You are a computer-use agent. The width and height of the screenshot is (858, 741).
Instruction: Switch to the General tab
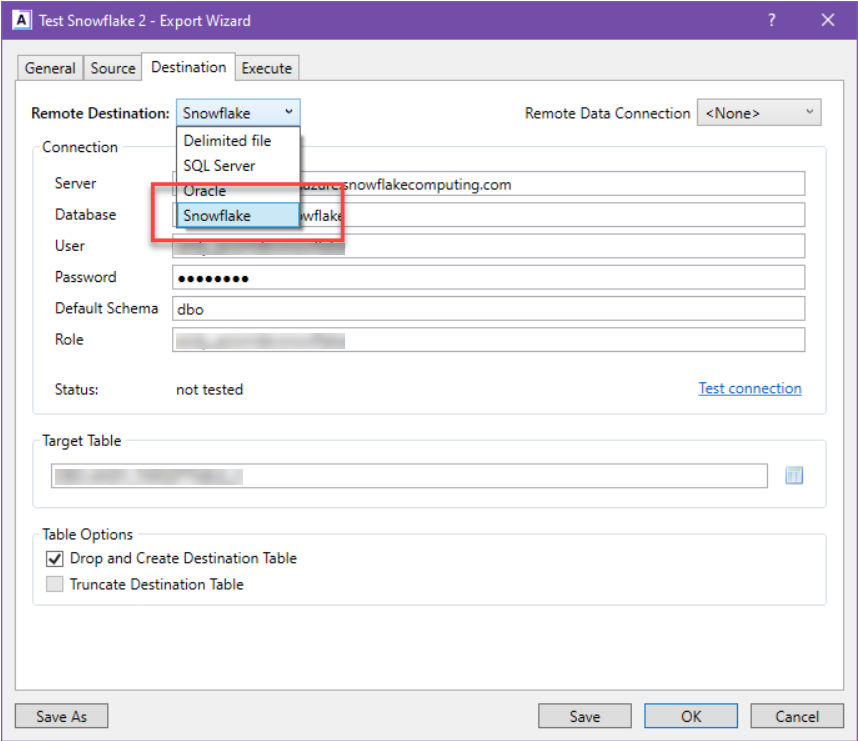(50, 68)
